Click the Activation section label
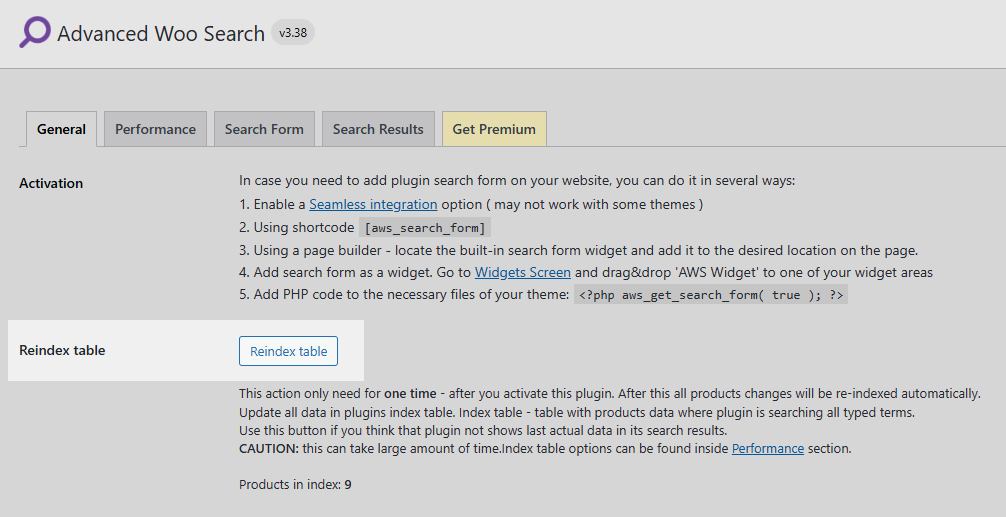This screenshot has width=1006, height=517. click(51, 183)
